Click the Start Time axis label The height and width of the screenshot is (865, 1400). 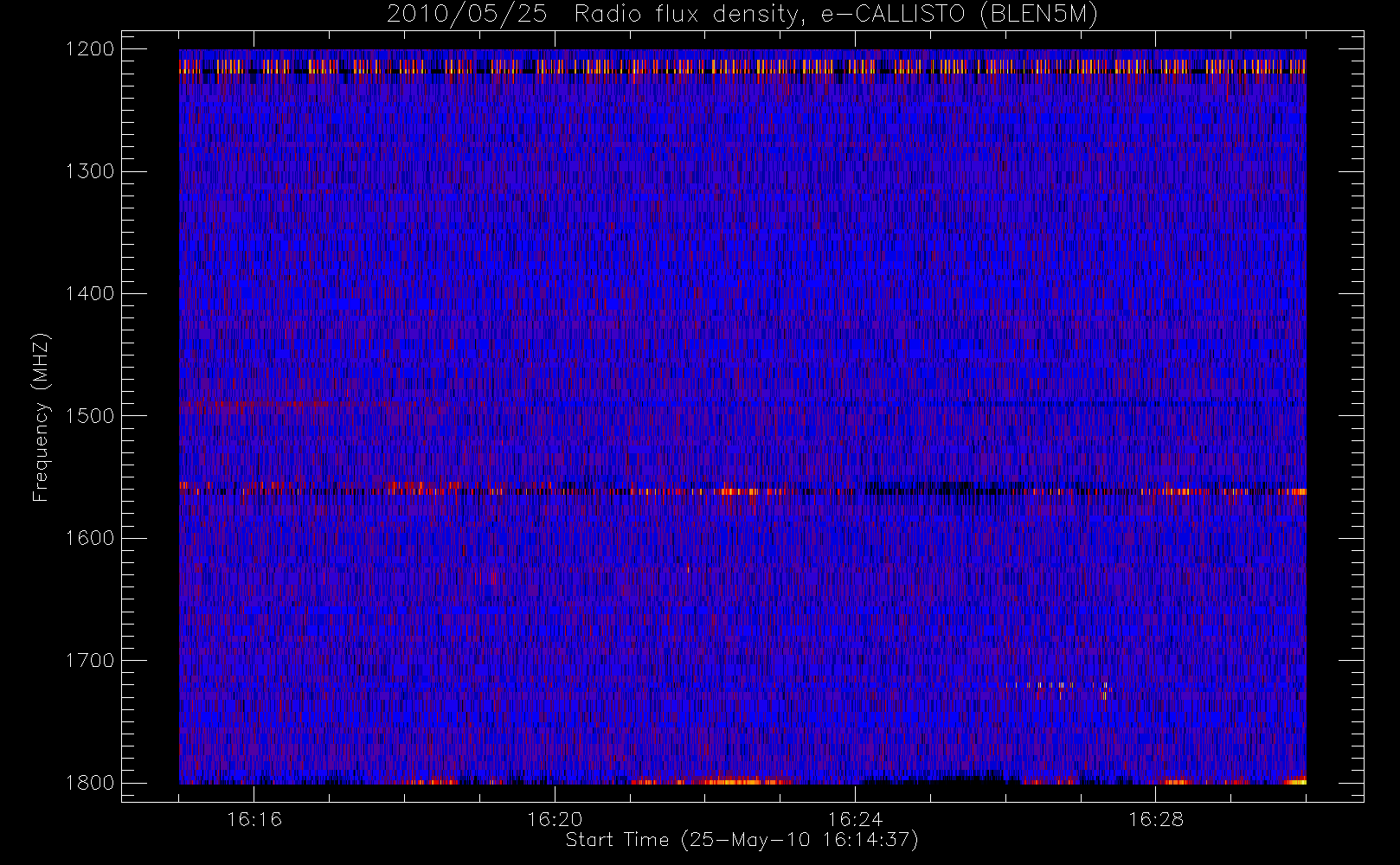coord(742,840)
